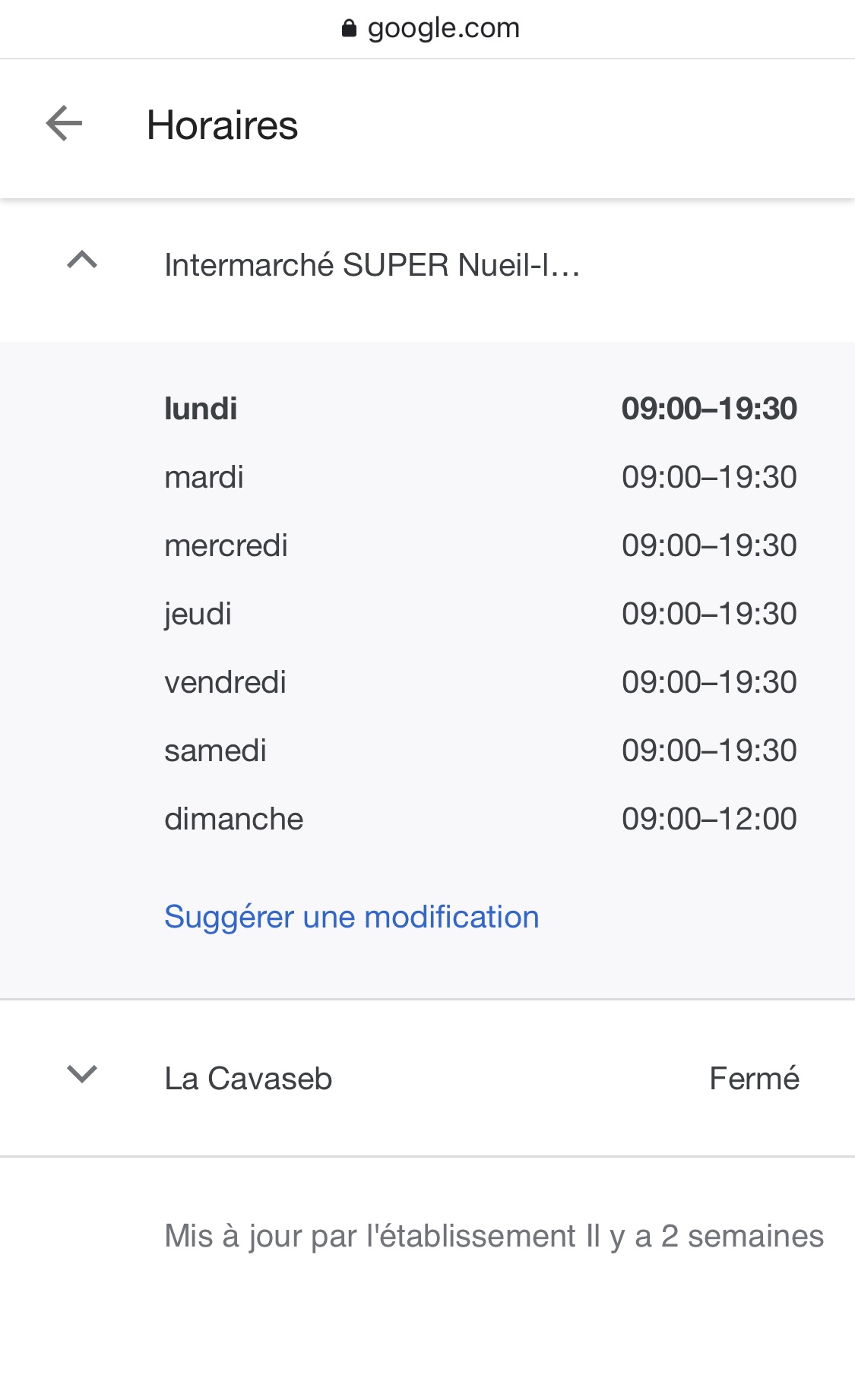Tap the Mis à jour par l'établissement note
The image size is (855, 1400).
point(493,1236)
